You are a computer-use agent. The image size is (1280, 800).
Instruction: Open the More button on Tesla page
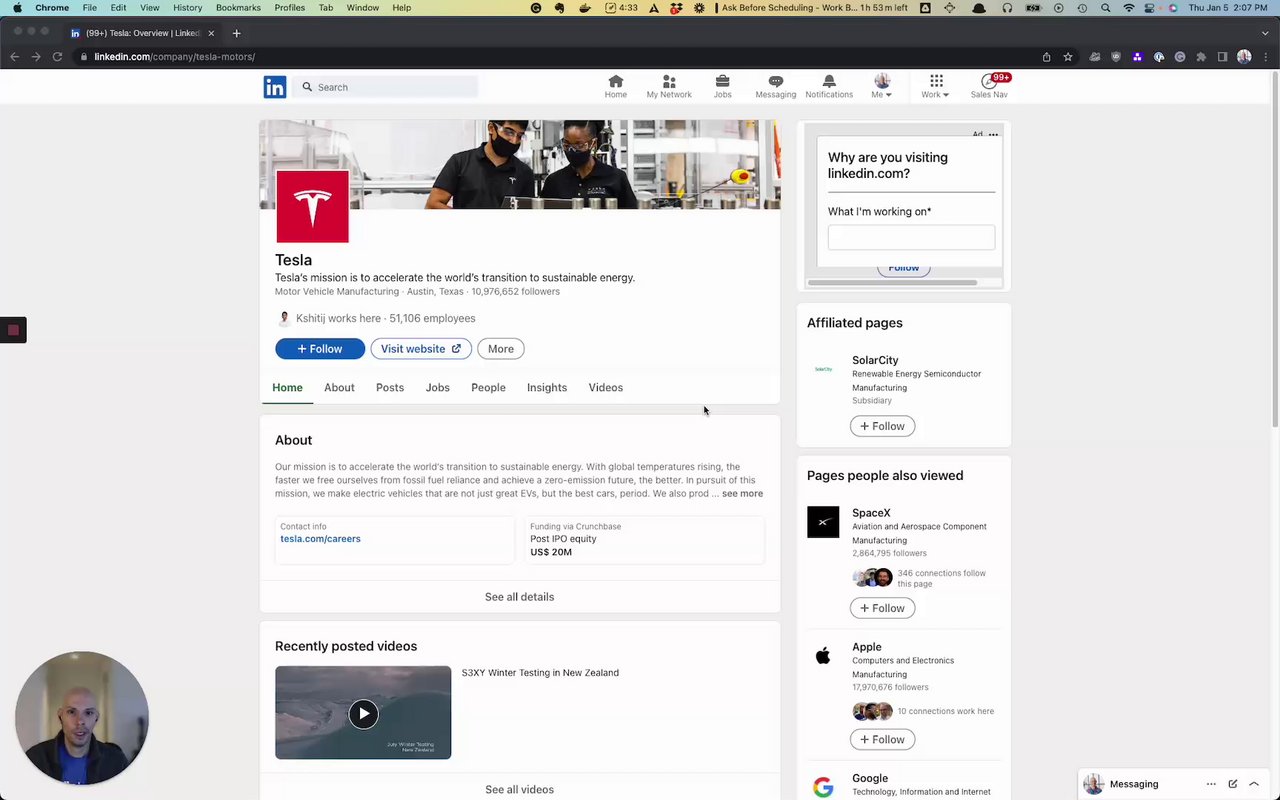pyautogui.click(x=501, y=349)
